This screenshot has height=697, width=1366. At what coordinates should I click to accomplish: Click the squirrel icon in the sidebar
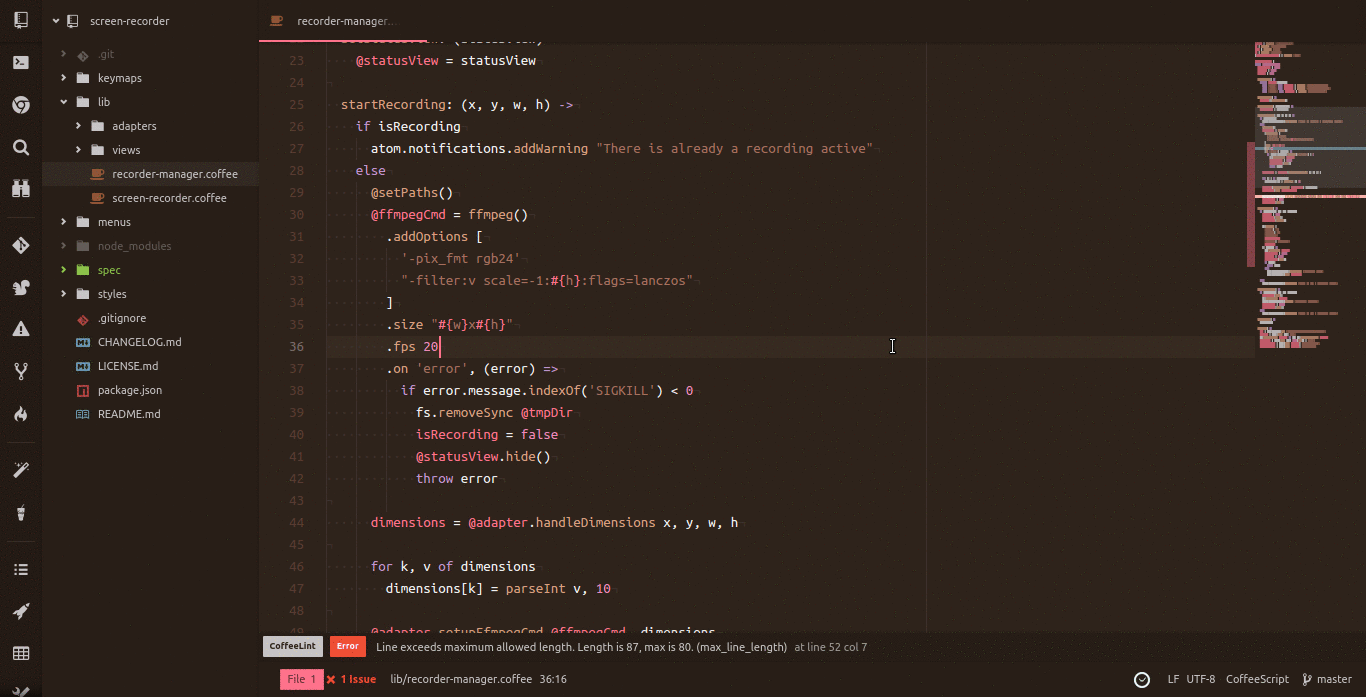tap(20, 287)
